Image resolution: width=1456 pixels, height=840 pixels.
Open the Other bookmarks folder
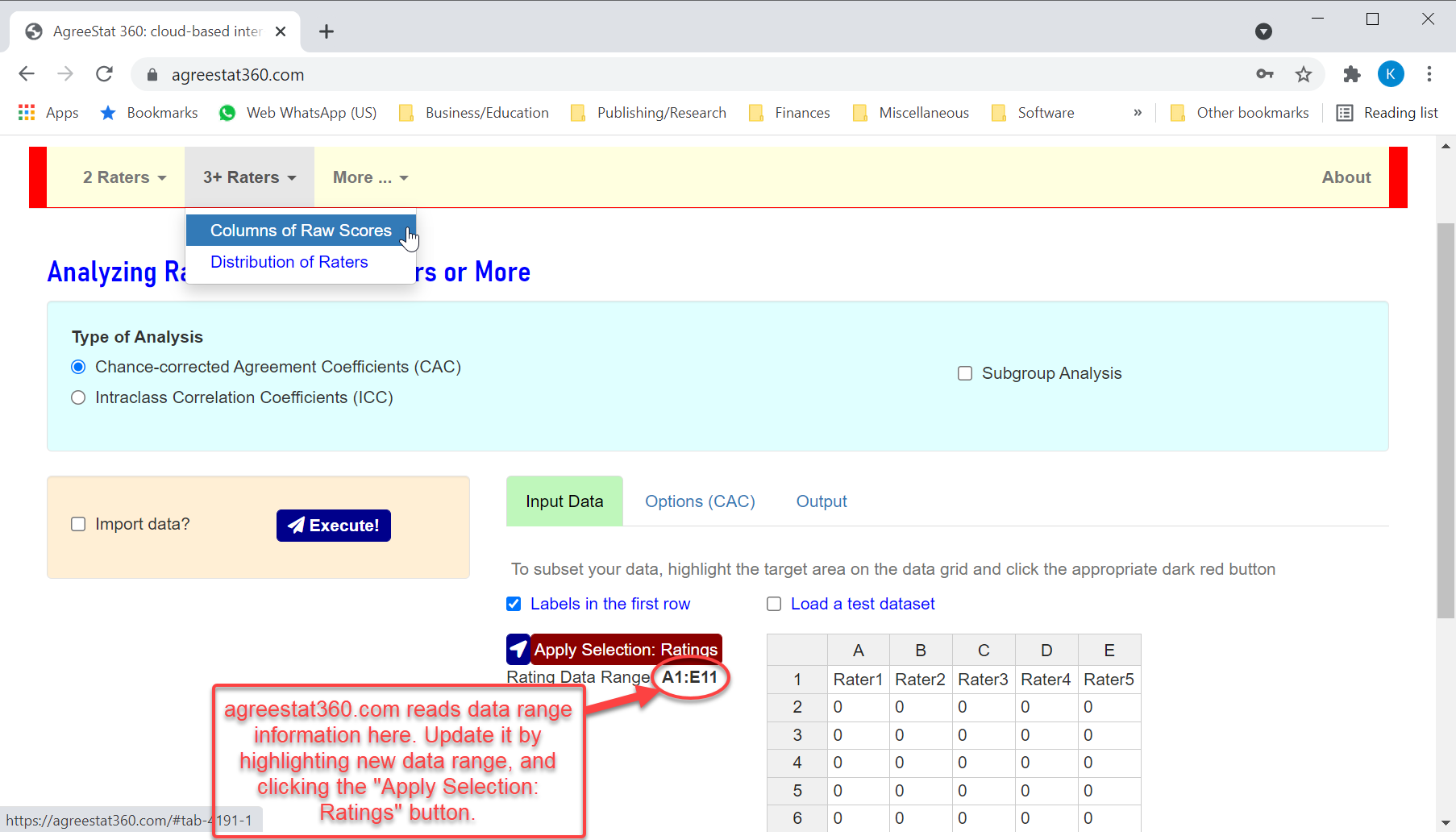pyautogui.click(x=1239, y=113)
